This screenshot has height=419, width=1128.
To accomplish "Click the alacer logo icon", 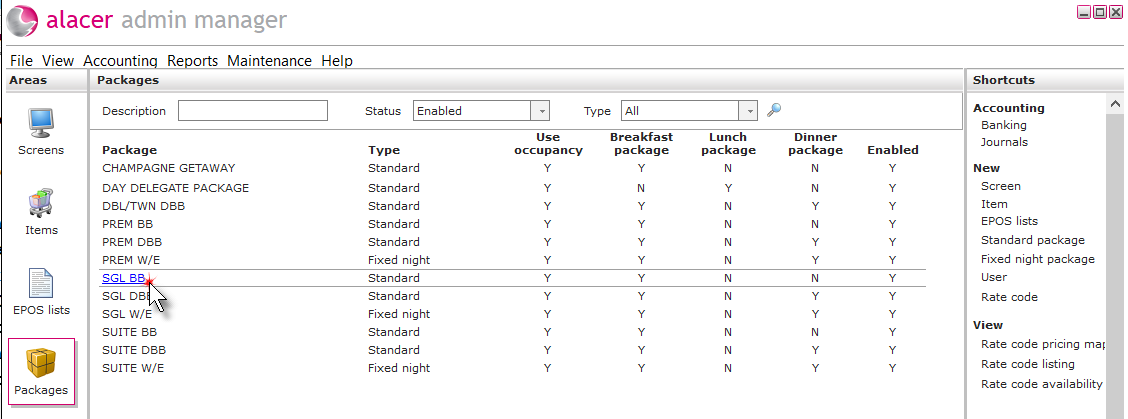I will [x=21, y=19].
